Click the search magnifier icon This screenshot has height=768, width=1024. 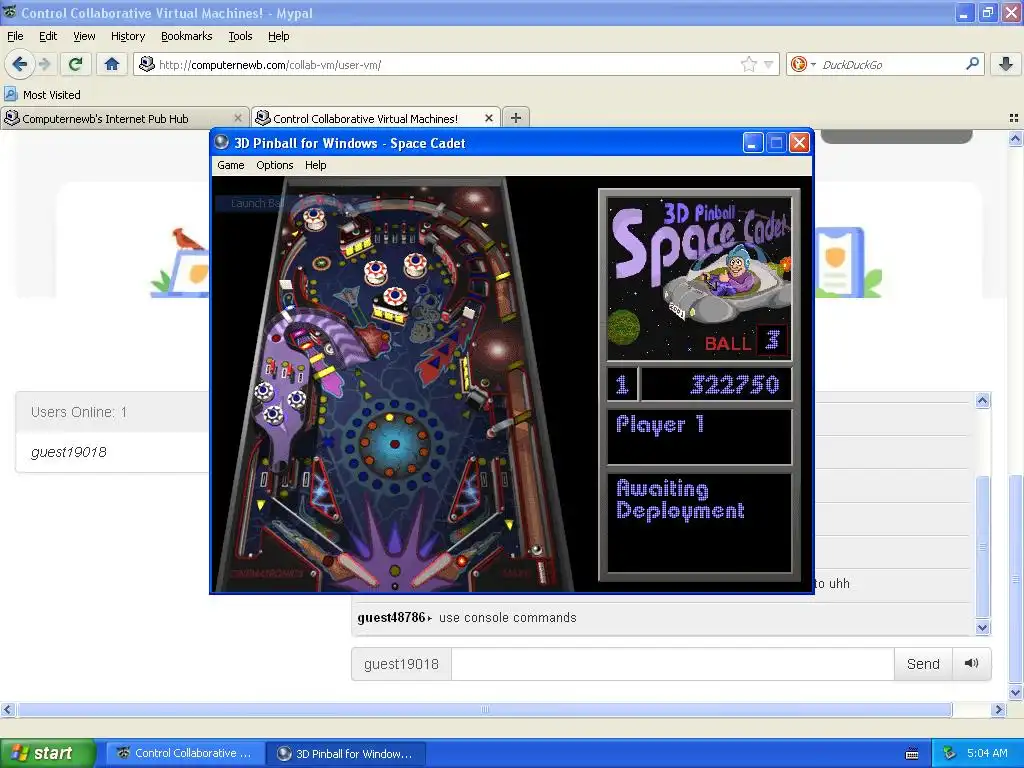(972, 64)
